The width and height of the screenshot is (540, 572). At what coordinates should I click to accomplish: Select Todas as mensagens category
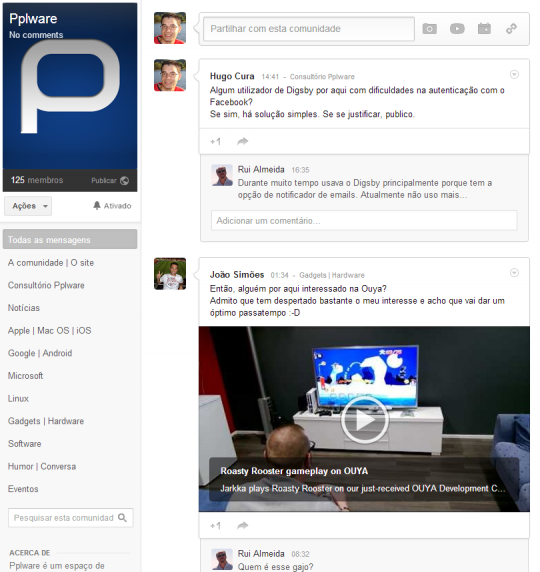pos(70,239)
